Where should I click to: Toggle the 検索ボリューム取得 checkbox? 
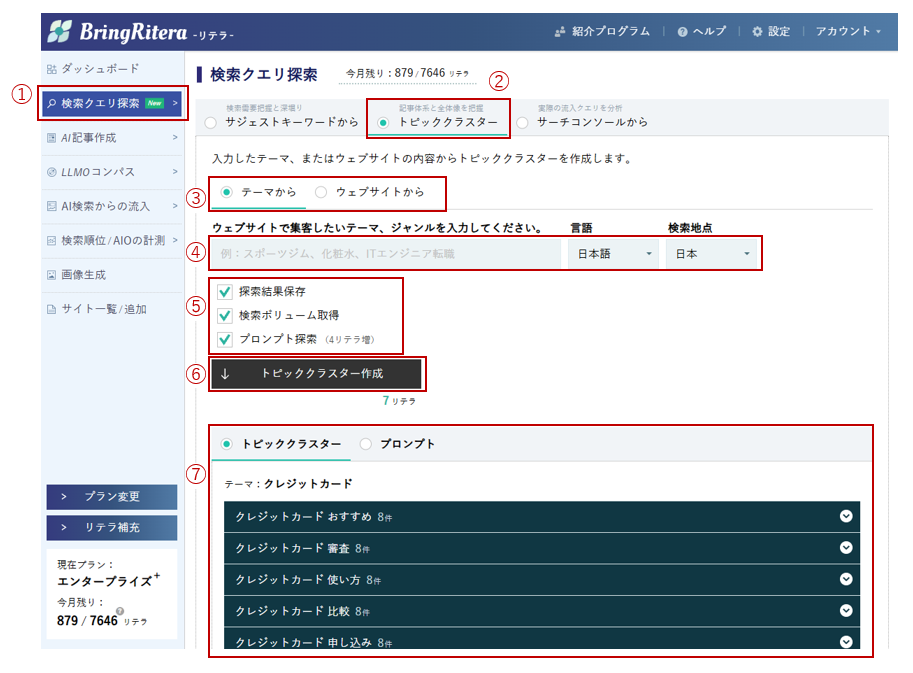coord(225,316)
